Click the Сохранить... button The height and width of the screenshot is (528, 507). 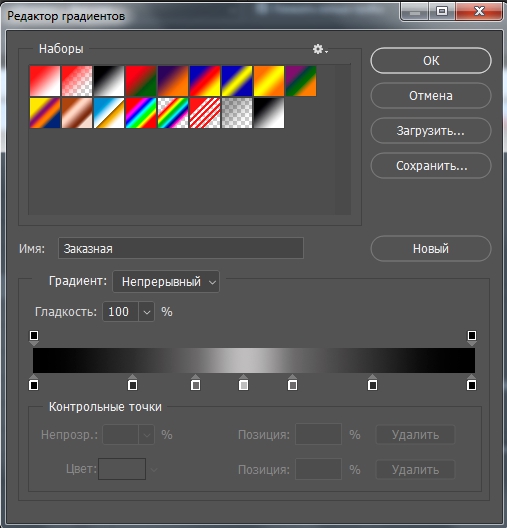pos(431,166)
